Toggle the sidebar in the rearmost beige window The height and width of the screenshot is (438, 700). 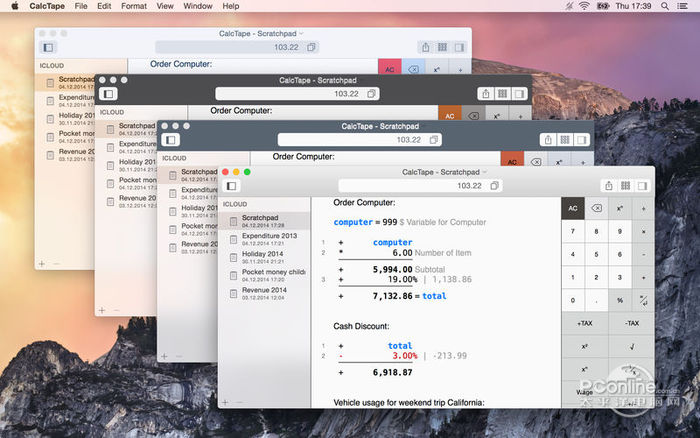click(48, 47)
